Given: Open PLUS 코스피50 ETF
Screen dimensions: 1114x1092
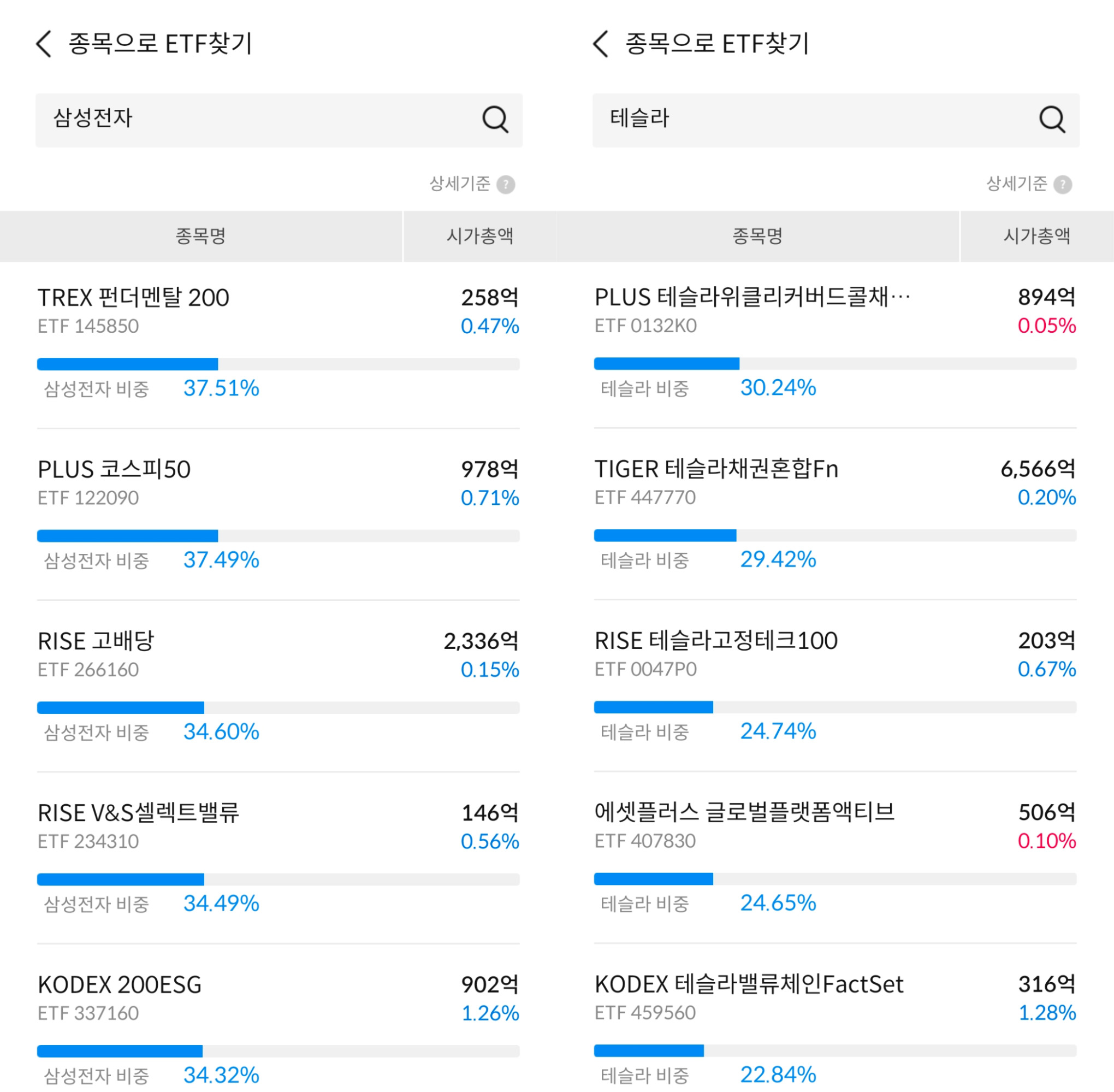Looking at the screenshot, I should tap(114, 470).
